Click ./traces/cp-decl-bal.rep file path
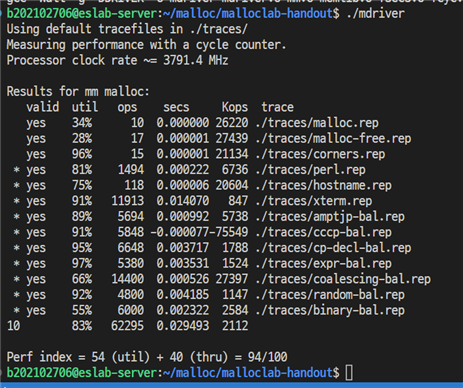This screenshot has height=388, width=463. pyautogui.click(x=333, y=248)
